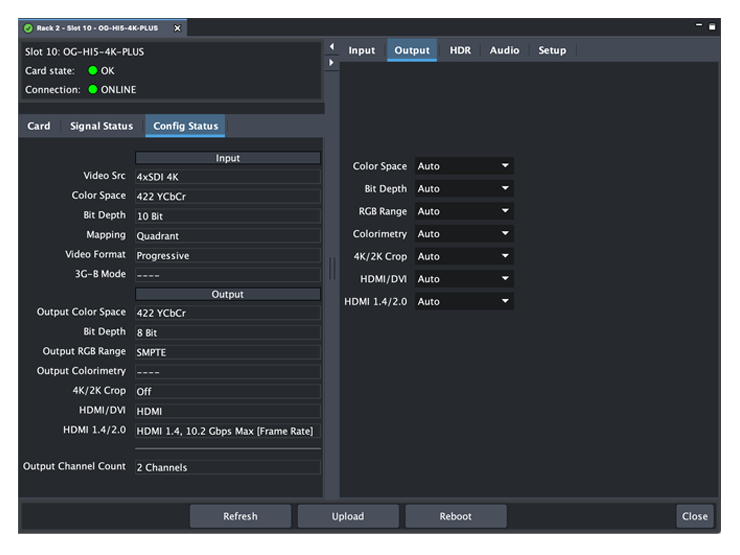This screenshot has height=555, width=740.
Task: Click the right arrow panel expand icon
Action: [331, 62]
